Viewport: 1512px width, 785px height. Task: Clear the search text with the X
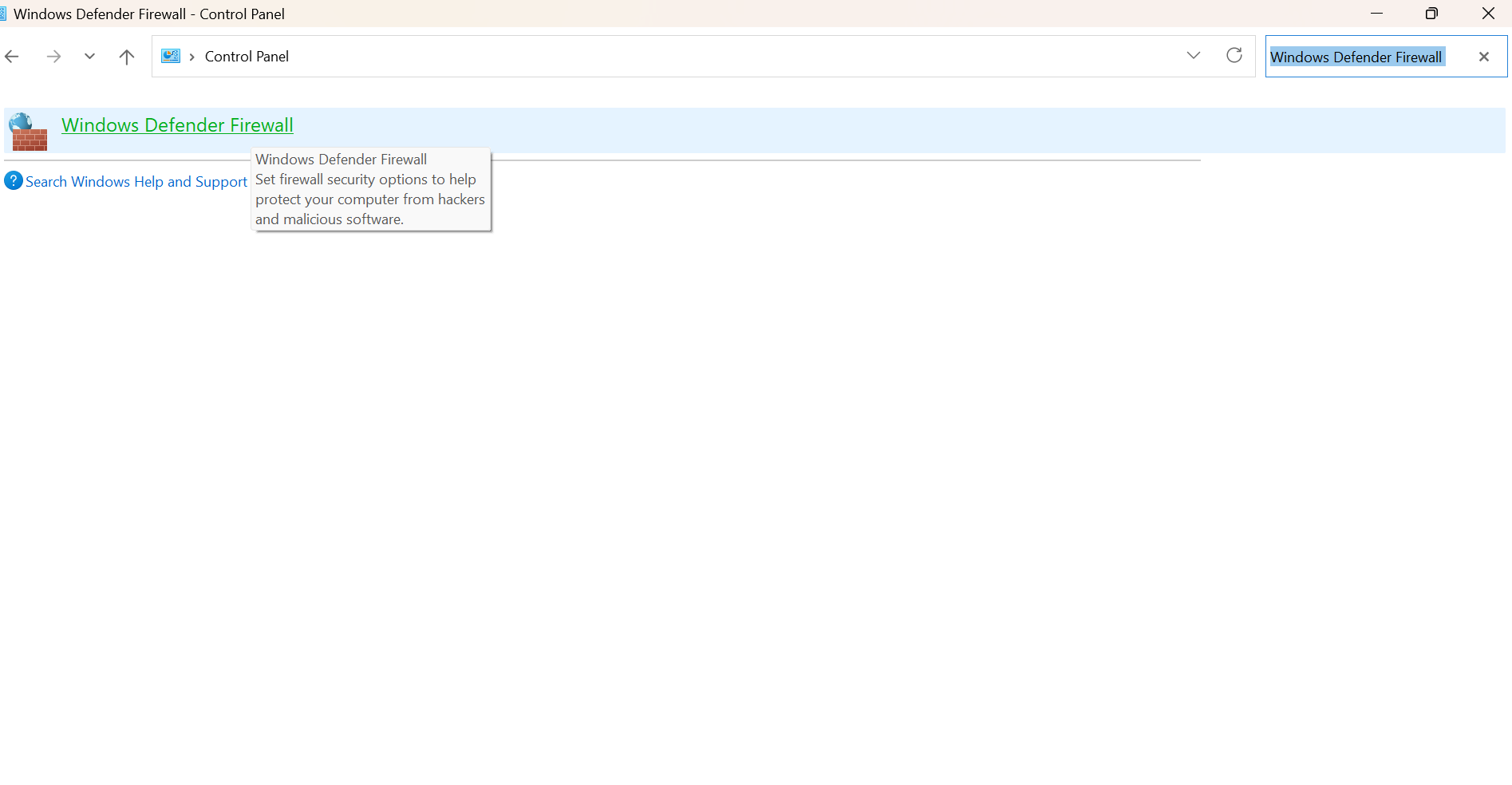click(x=1484, y=57)
